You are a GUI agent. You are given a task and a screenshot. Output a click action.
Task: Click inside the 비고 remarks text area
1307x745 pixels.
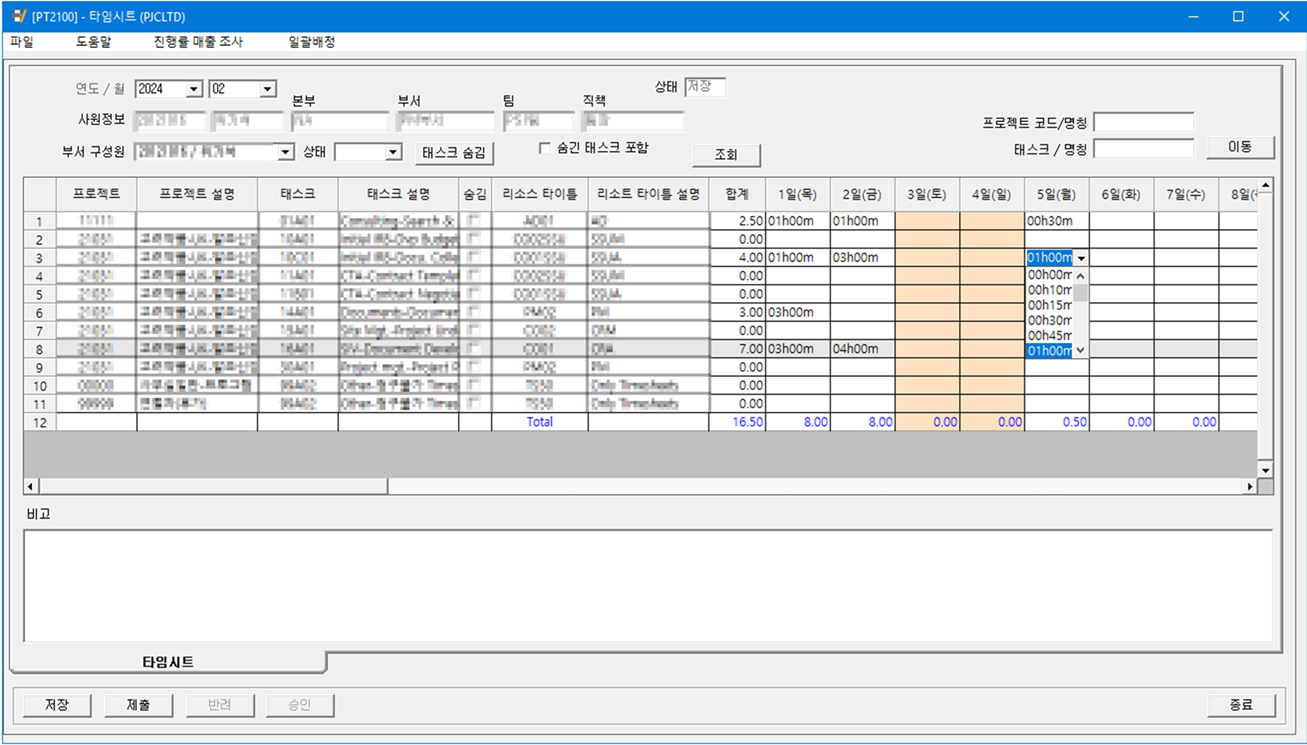648,586
